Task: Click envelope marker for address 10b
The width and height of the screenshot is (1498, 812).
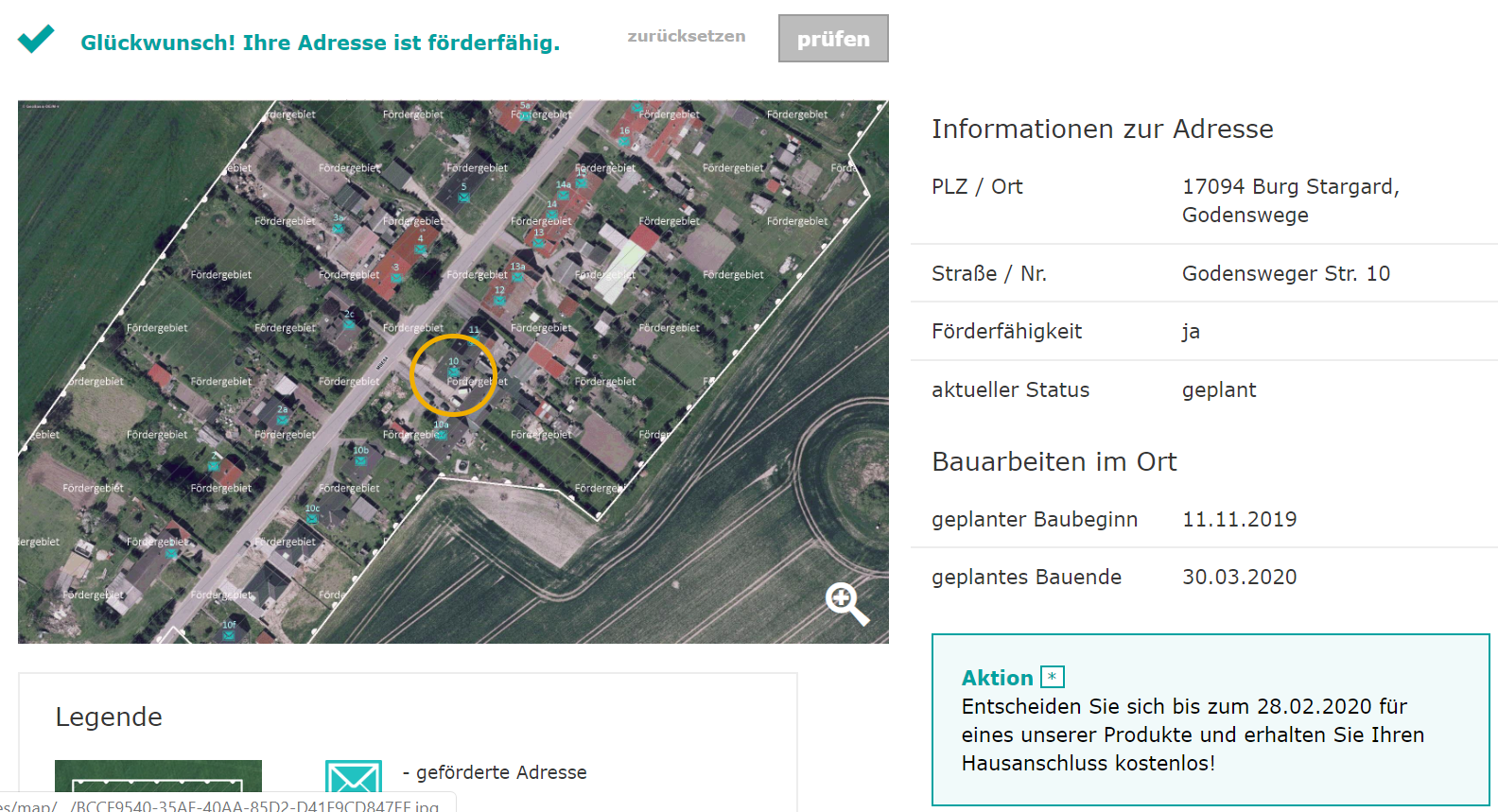Action: coord(360,460)
